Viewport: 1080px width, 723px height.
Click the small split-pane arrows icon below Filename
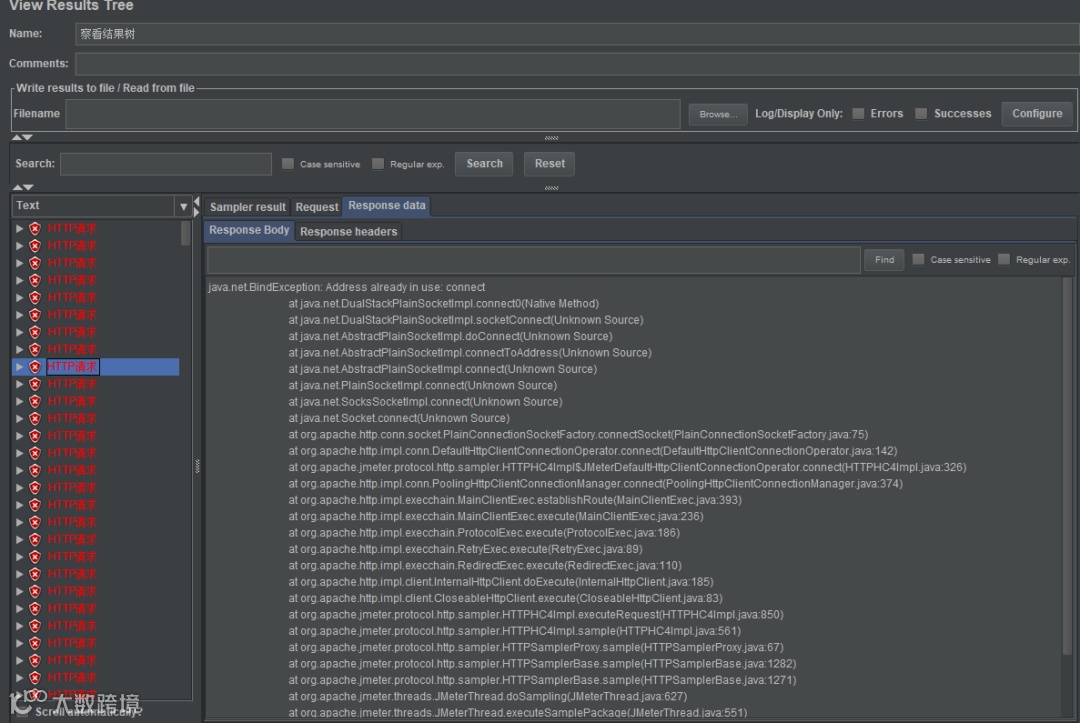(x=22, y=138)
